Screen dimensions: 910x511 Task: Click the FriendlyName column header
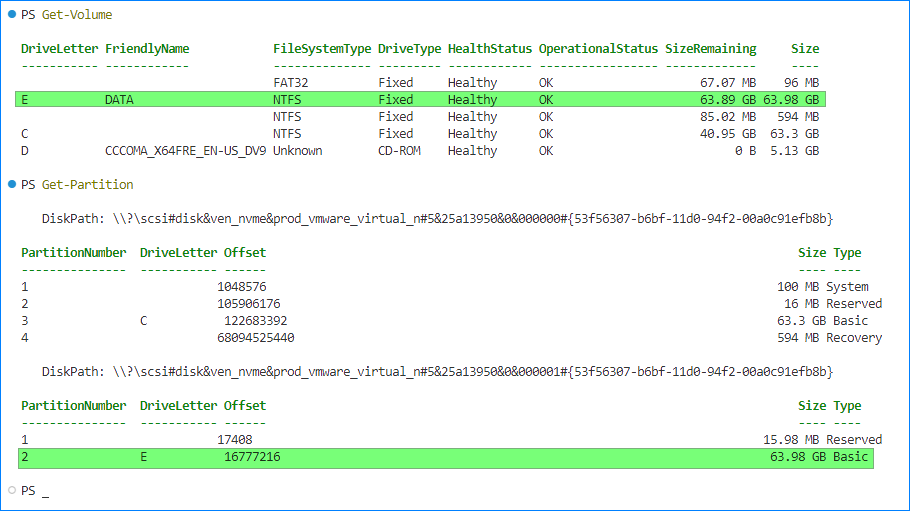point(147,49)
